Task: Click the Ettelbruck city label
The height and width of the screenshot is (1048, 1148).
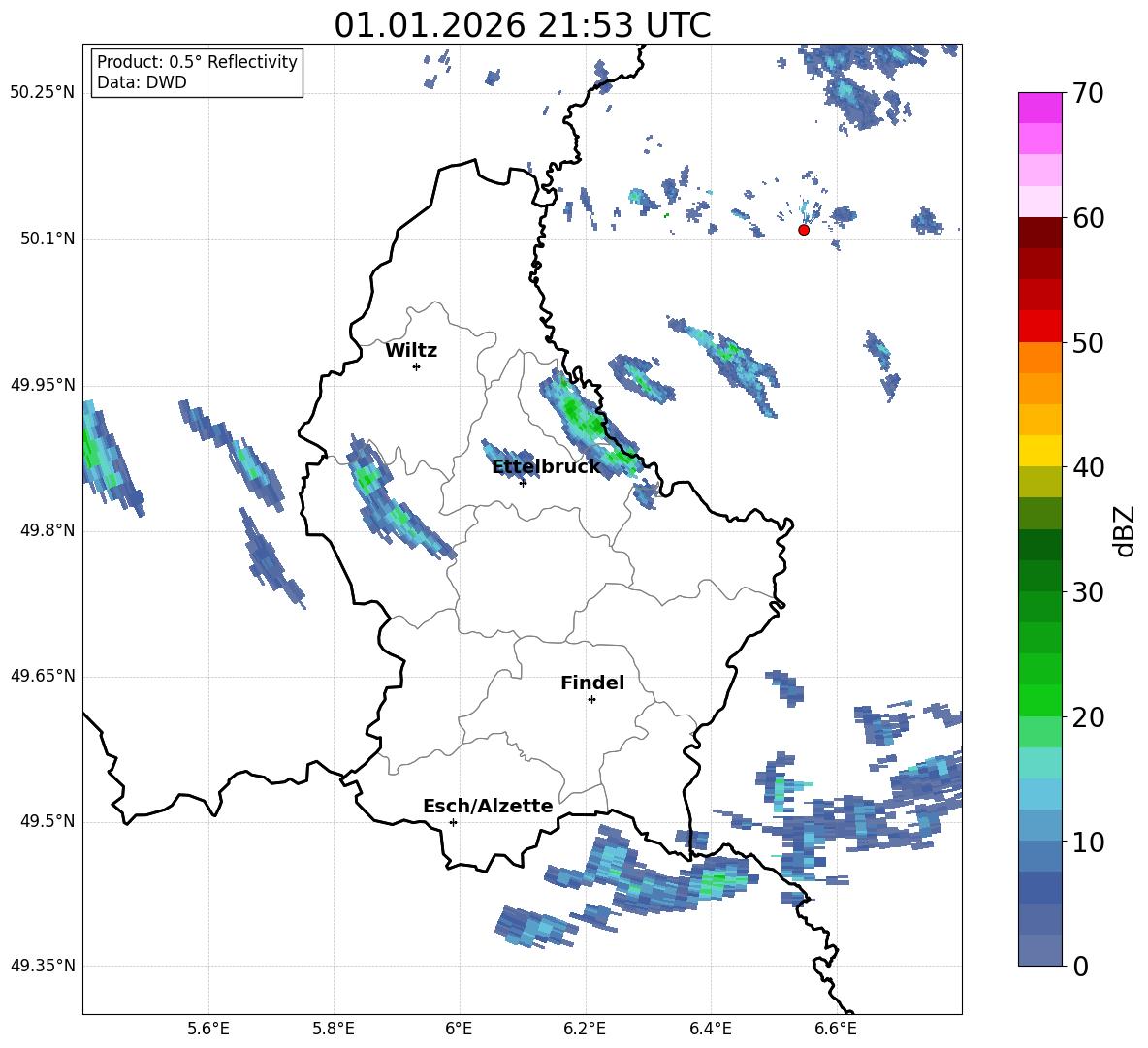Action: tap(546, 467)
